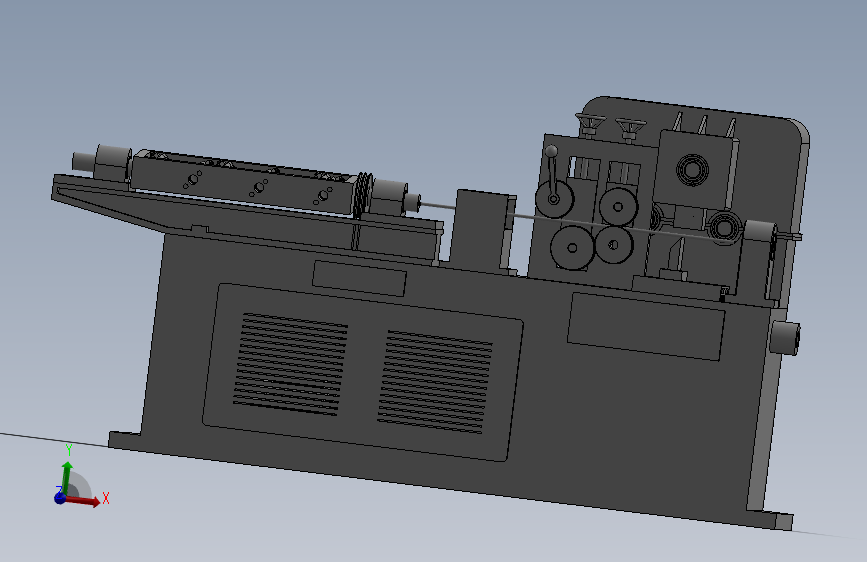Viewport: 867px width, 562px height.
Task: Select the left ventilation grille on the machine base
Action: click(290, 364)
